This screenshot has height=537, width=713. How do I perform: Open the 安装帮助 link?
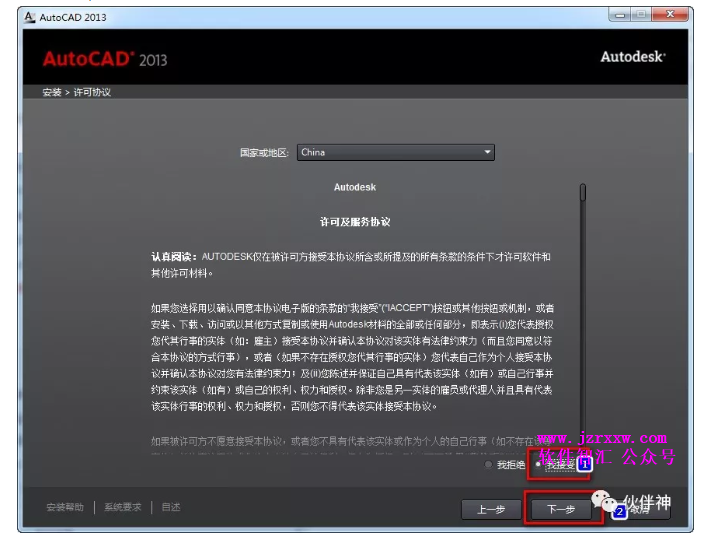[65, 507]
